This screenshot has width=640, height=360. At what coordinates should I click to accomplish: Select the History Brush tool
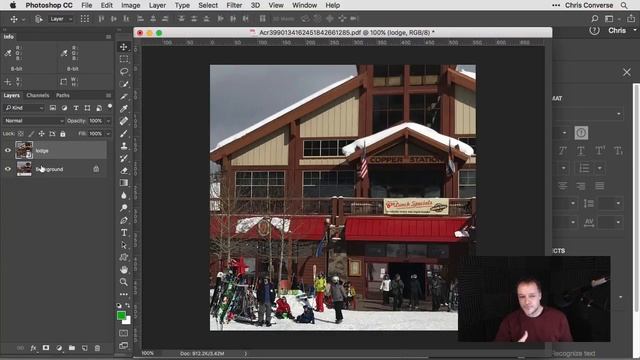pyautogui.click(x=124, y=158)
